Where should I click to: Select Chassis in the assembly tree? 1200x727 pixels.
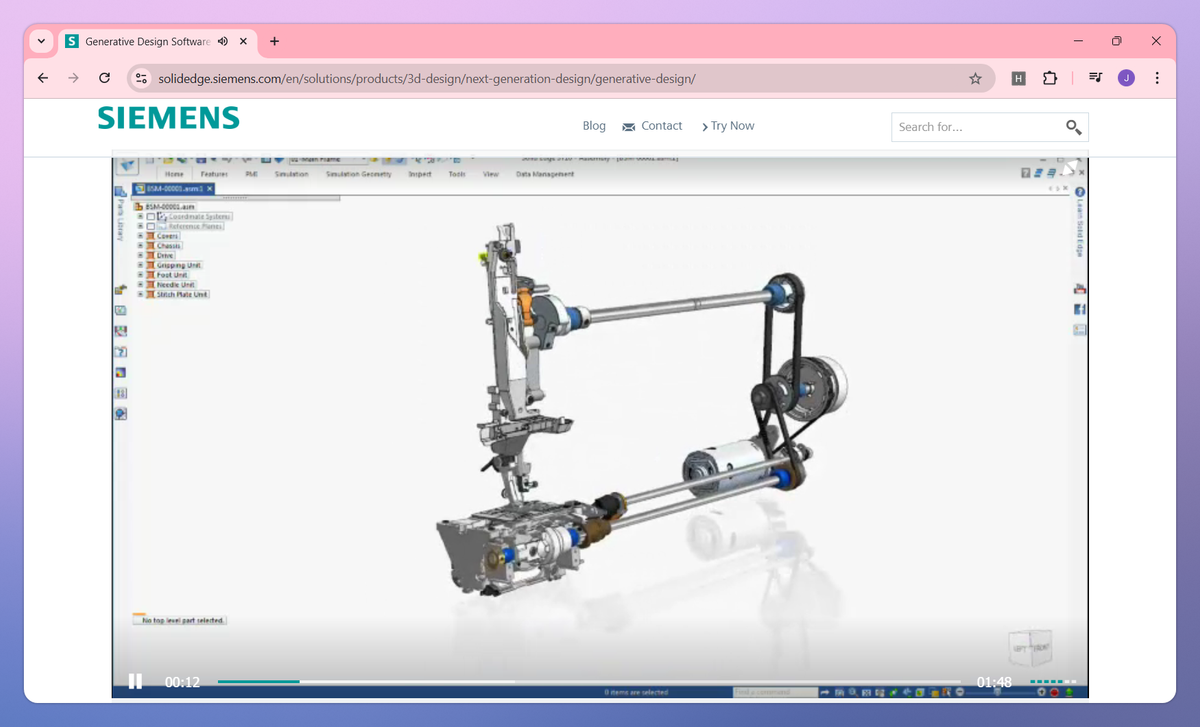[169, 246]
